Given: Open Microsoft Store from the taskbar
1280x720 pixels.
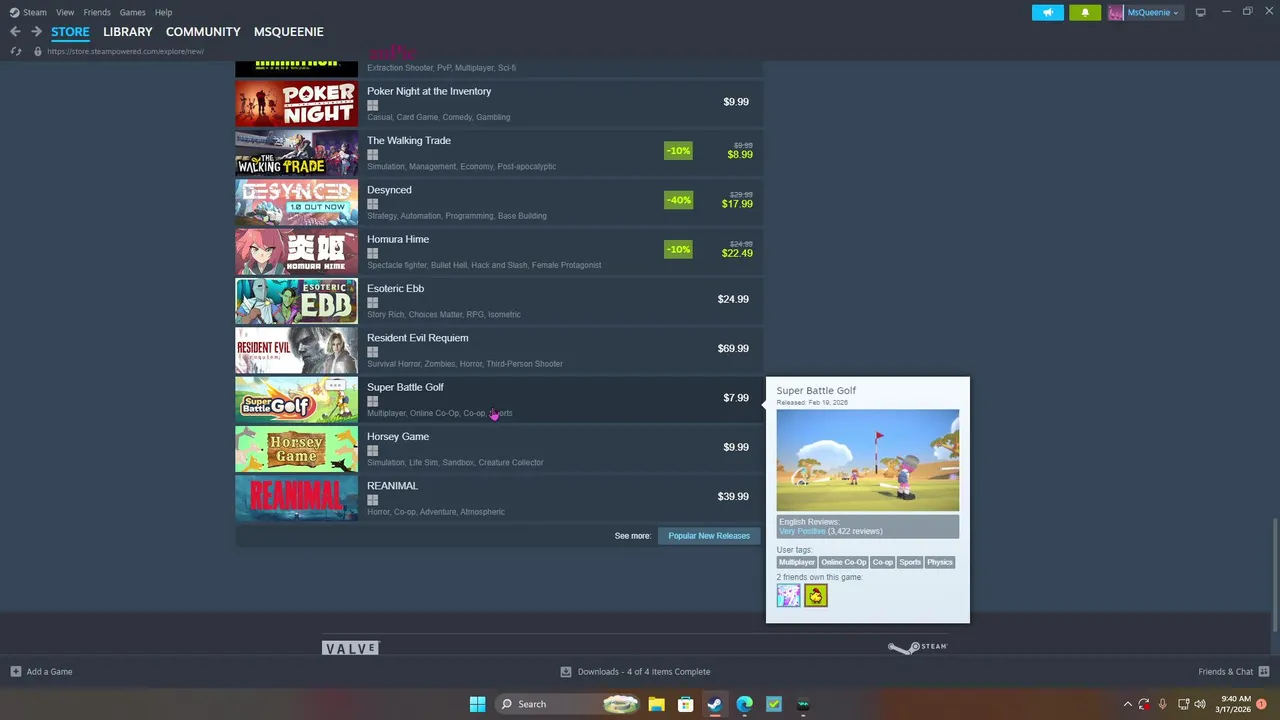Looking at the screenshot, I should [x=685, y=704].
